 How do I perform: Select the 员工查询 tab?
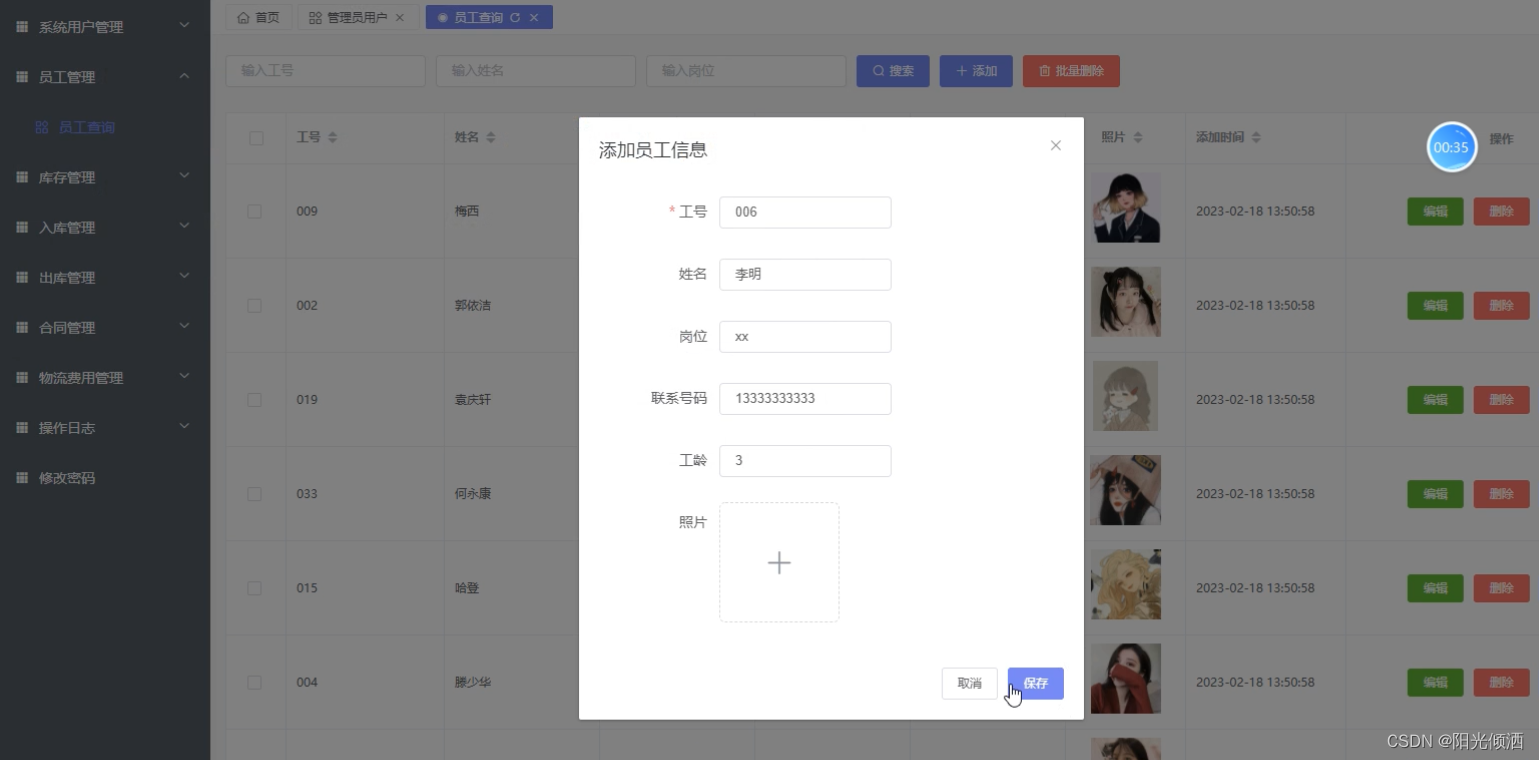(x=489, y=17)
